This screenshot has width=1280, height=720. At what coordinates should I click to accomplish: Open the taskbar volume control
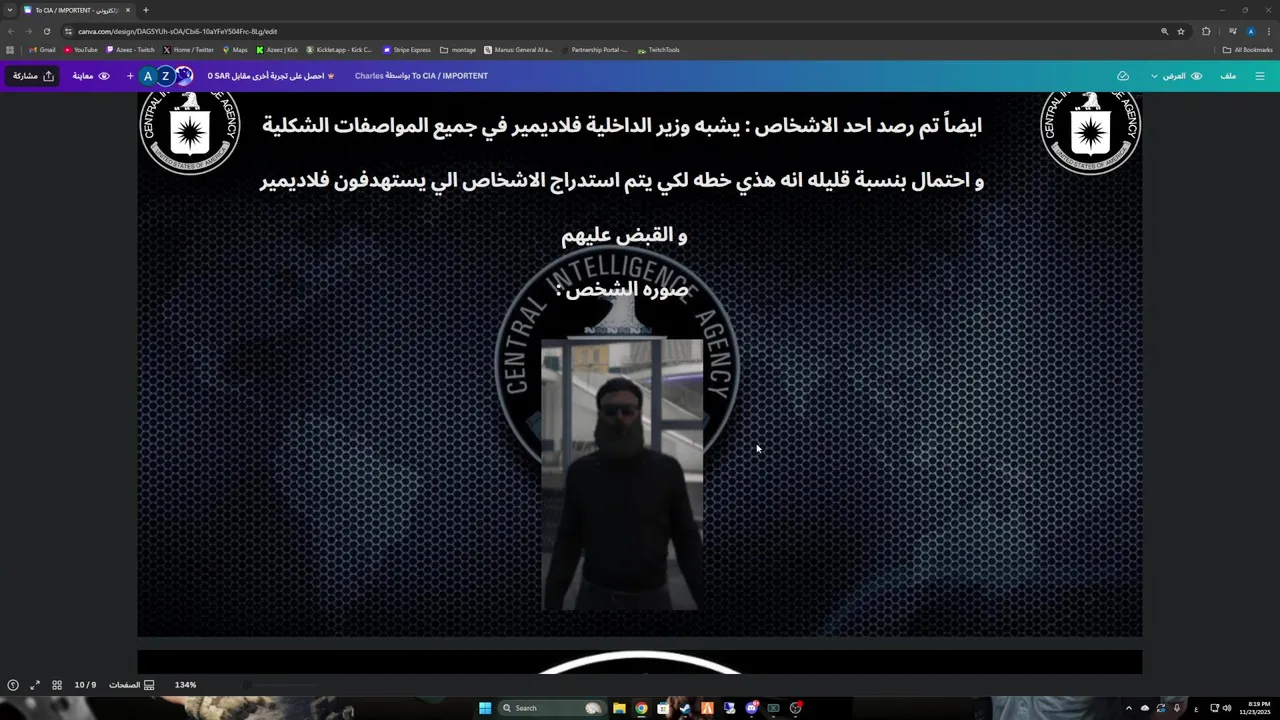click(1227, 708)
